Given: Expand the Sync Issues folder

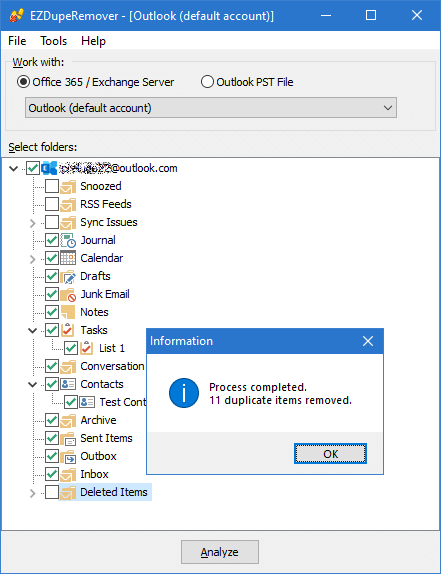Looking at the screenshot, I should [33, 223].
